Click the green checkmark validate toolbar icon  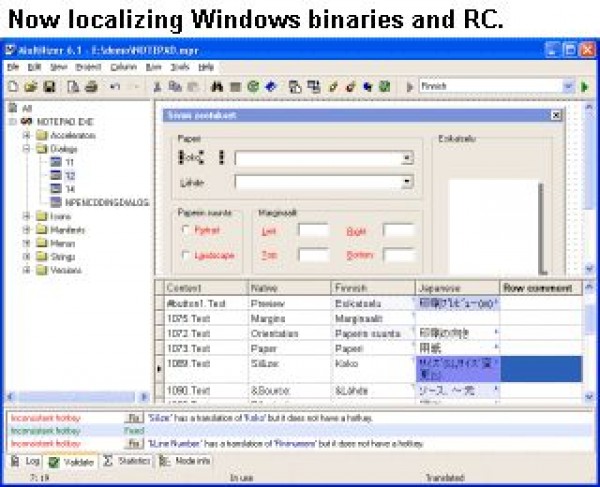(385, 87)
